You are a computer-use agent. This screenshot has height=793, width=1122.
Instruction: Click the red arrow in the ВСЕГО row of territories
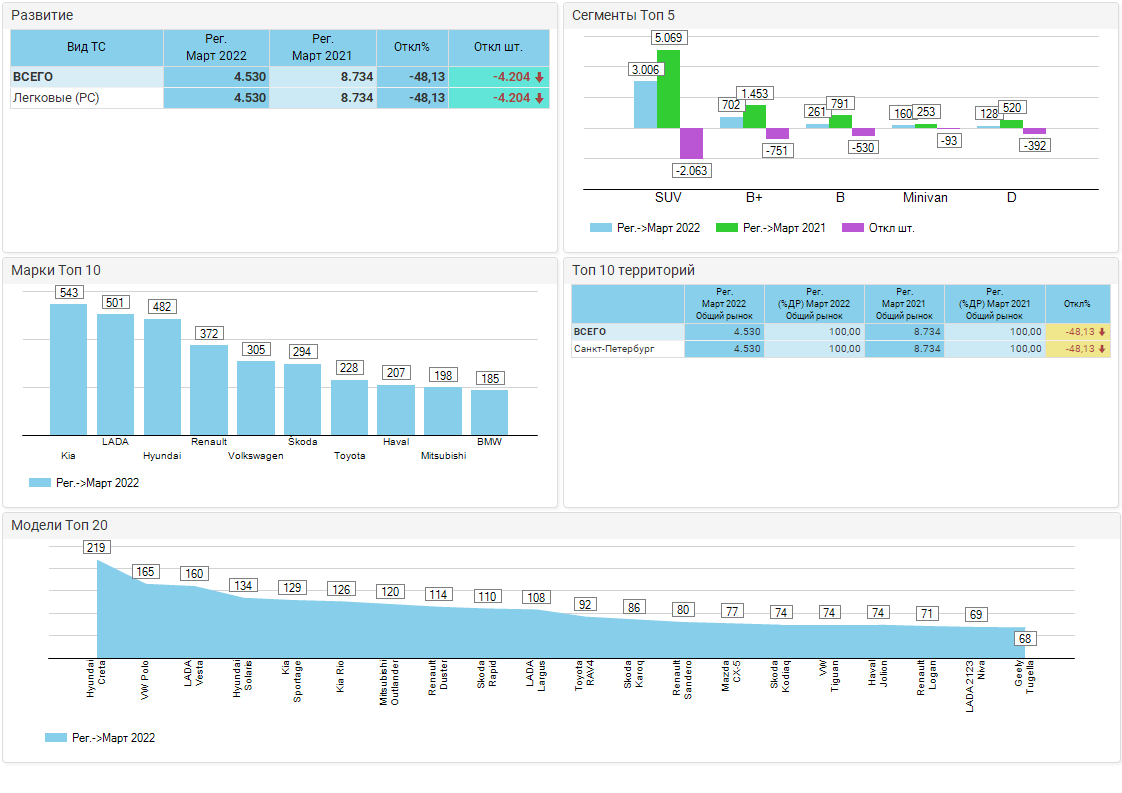click(x=1102, y=332)
